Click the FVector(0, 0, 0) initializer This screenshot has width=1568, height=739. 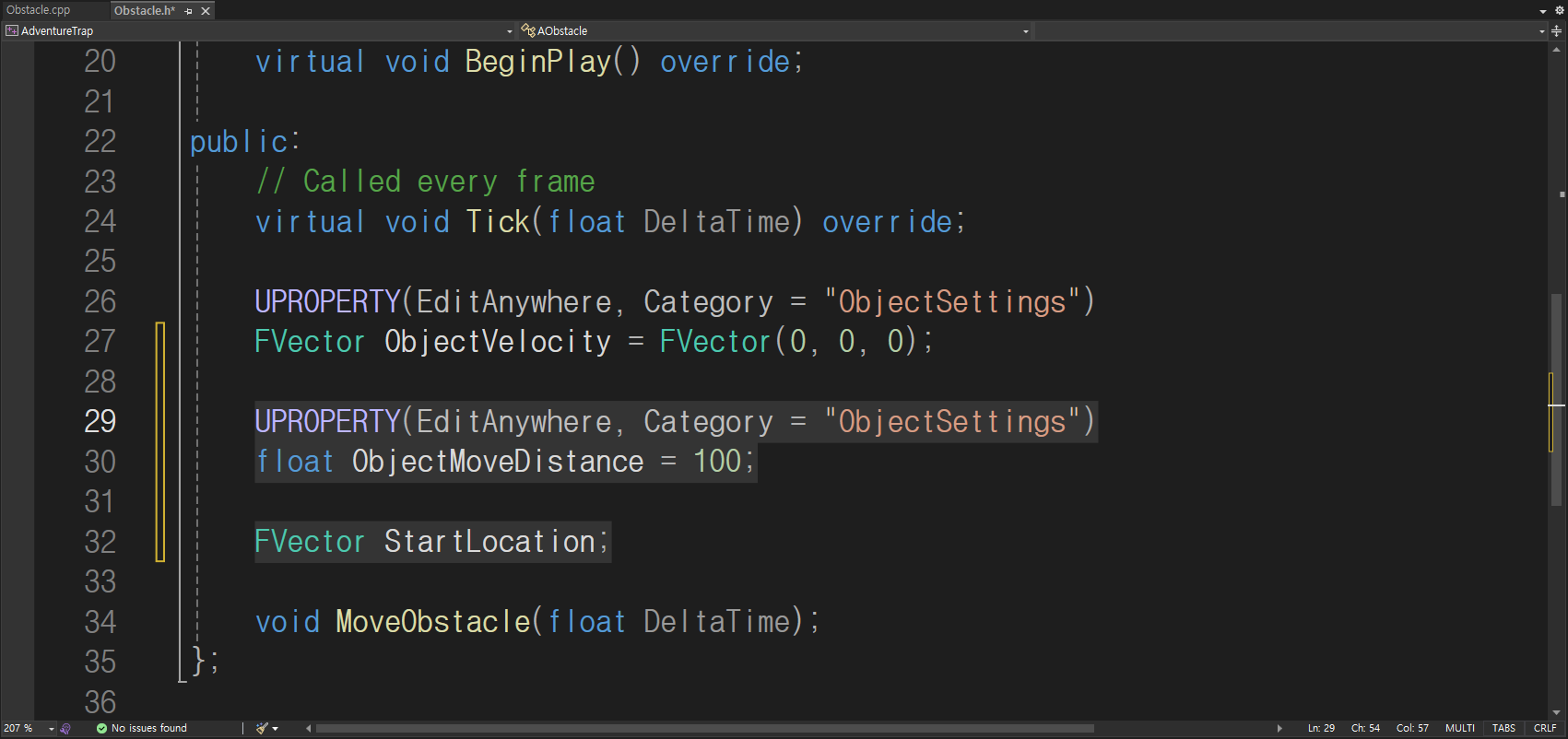point(788,342)
